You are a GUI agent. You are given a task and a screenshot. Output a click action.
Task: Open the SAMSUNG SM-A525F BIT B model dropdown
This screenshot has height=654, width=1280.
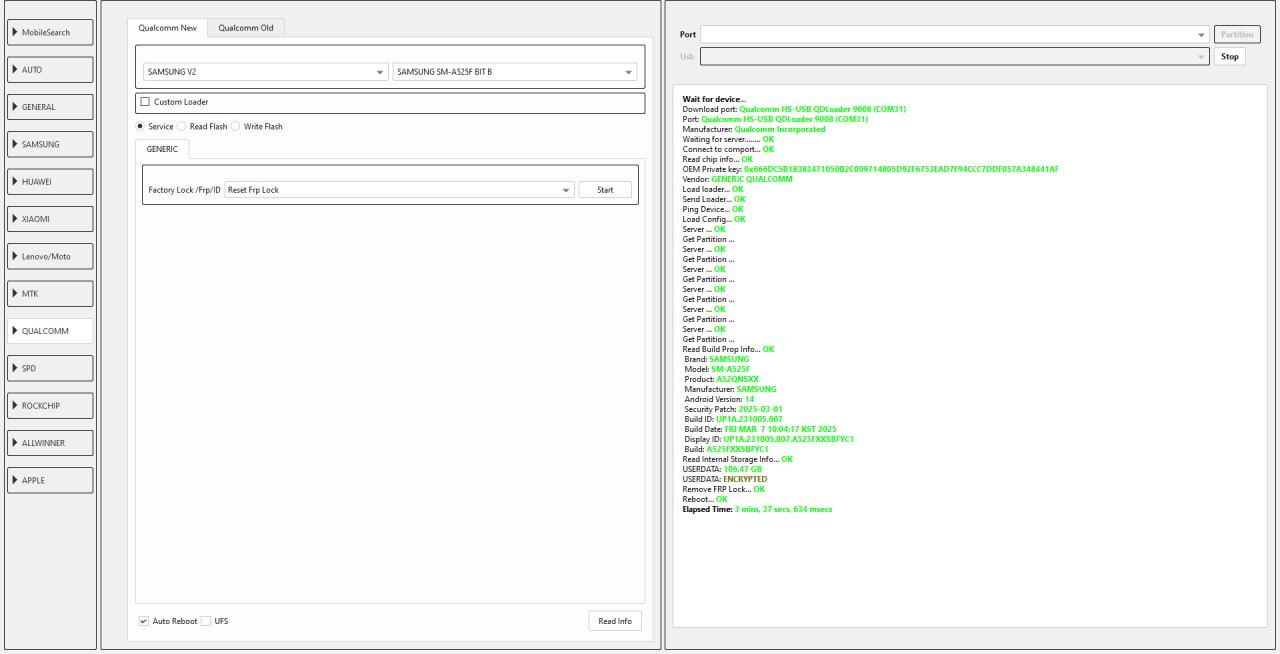515,72
